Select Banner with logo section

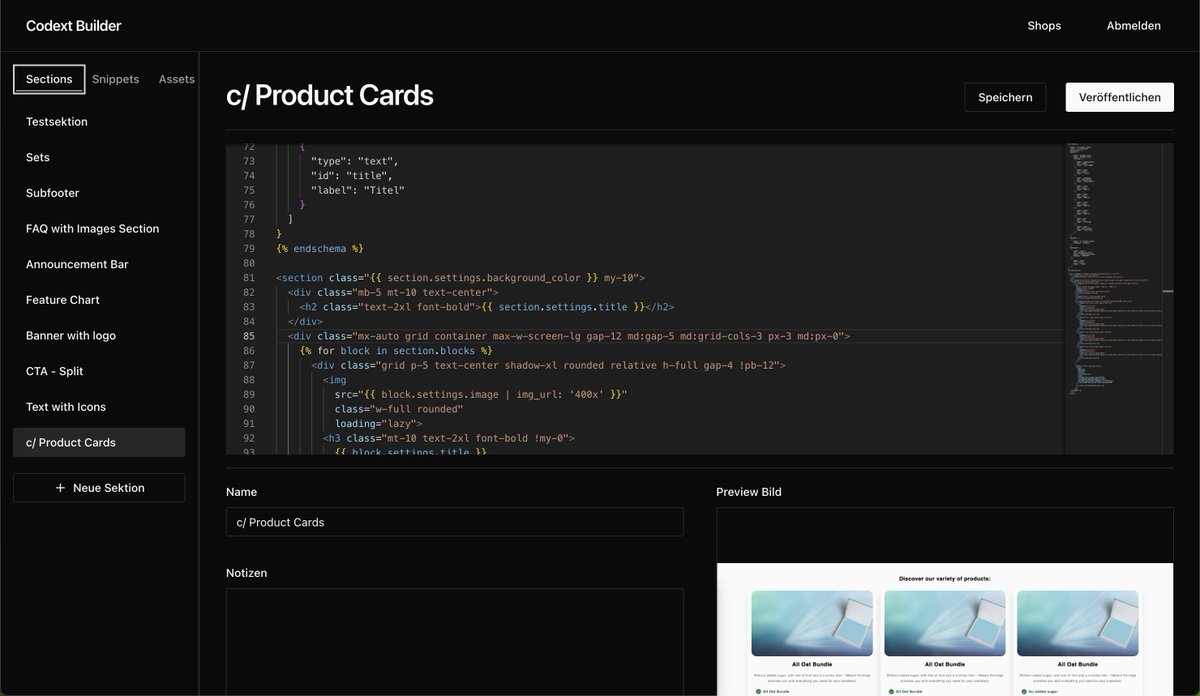(99, 336)
